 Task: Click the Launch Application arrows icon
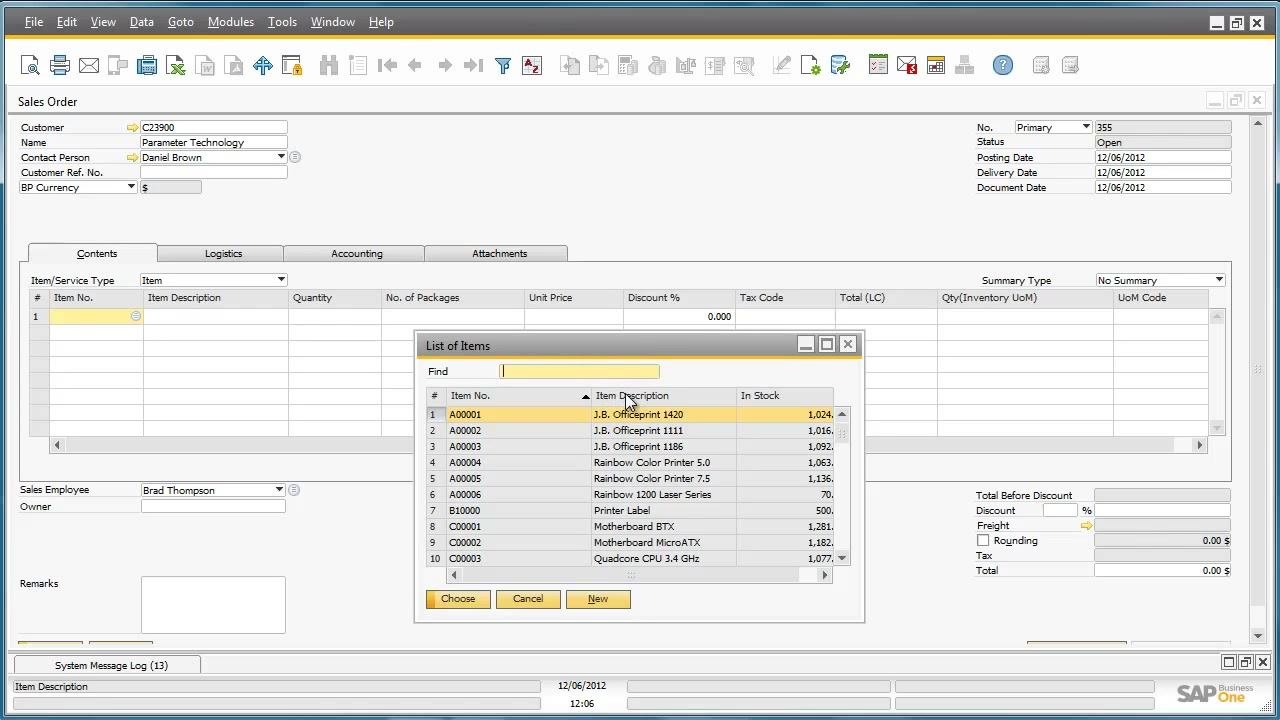tap(263, 66)
